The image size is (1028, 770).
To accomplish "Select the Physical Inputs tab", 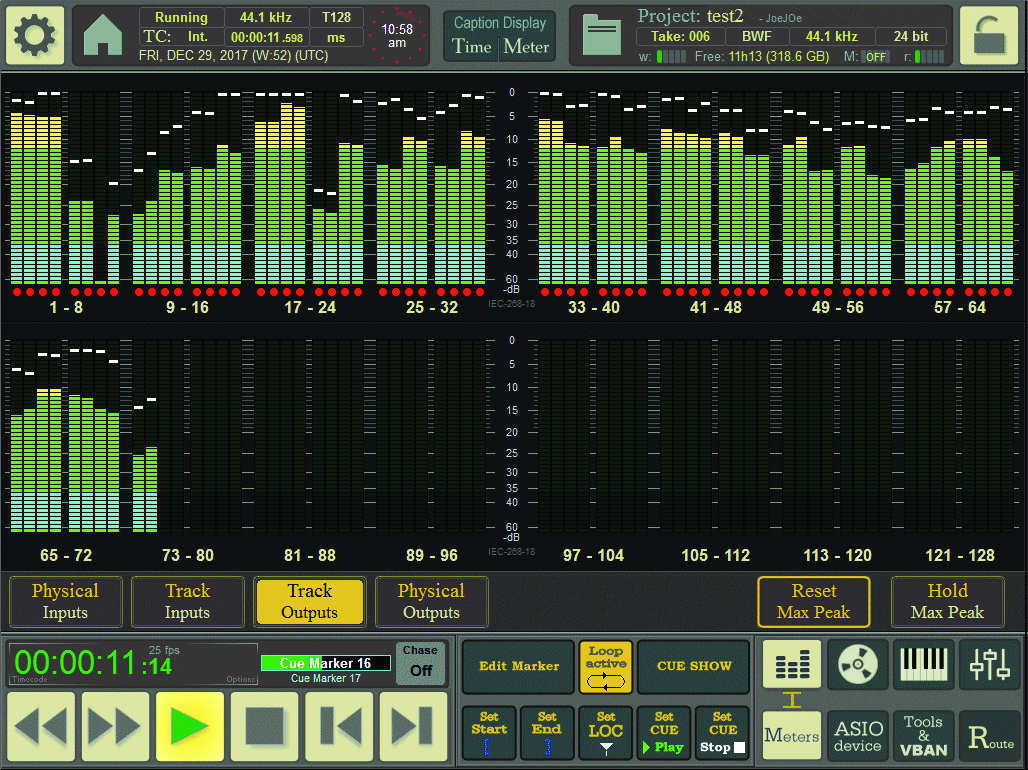I will point(66,601).
